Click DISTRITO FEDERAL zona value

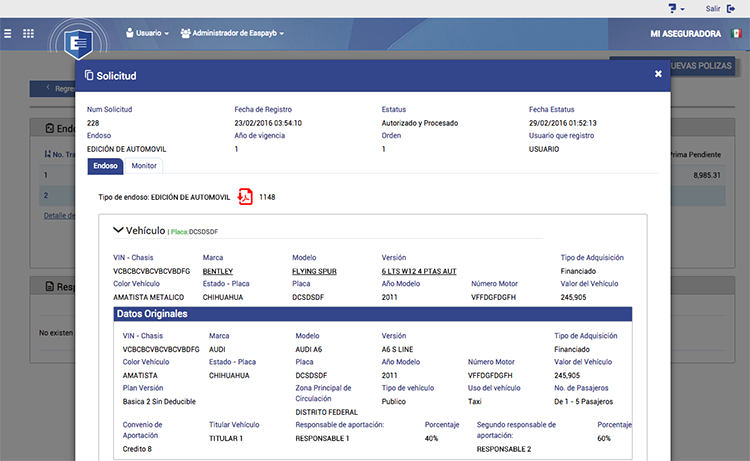326,412
